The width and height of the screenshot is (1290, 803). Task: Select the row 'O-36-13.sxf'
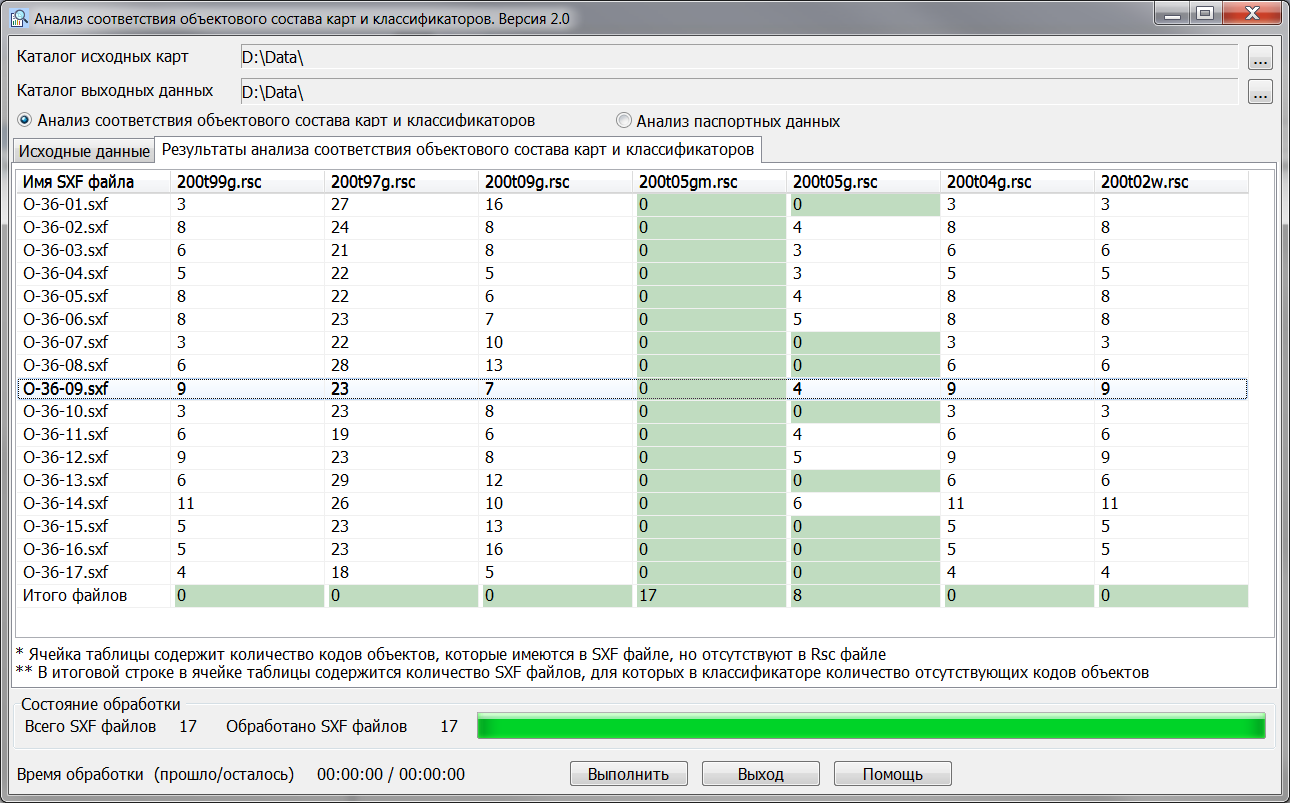tap(633, 480)
